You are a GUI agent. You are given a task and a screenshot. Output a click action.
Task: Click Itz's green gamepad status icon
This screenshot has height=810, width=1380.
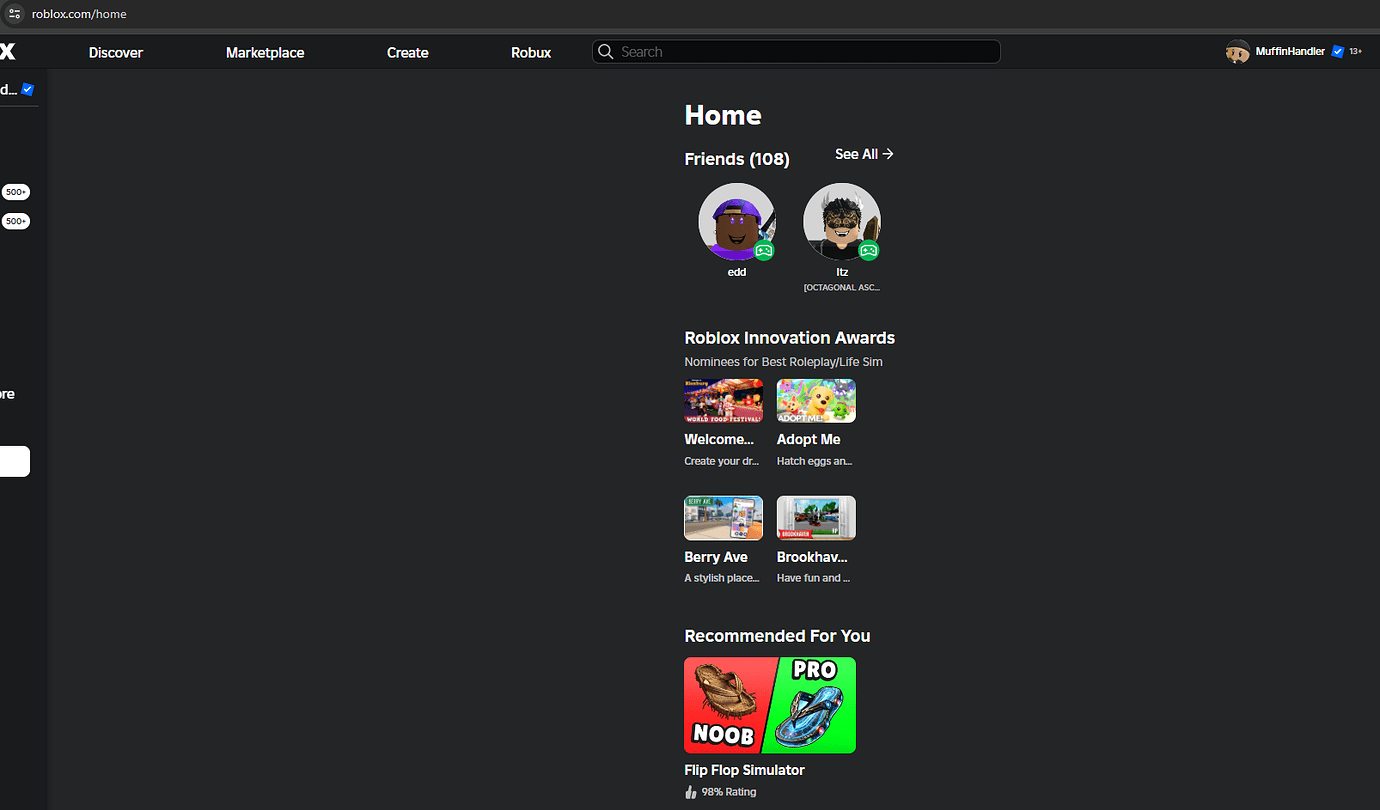click(871, 251)
